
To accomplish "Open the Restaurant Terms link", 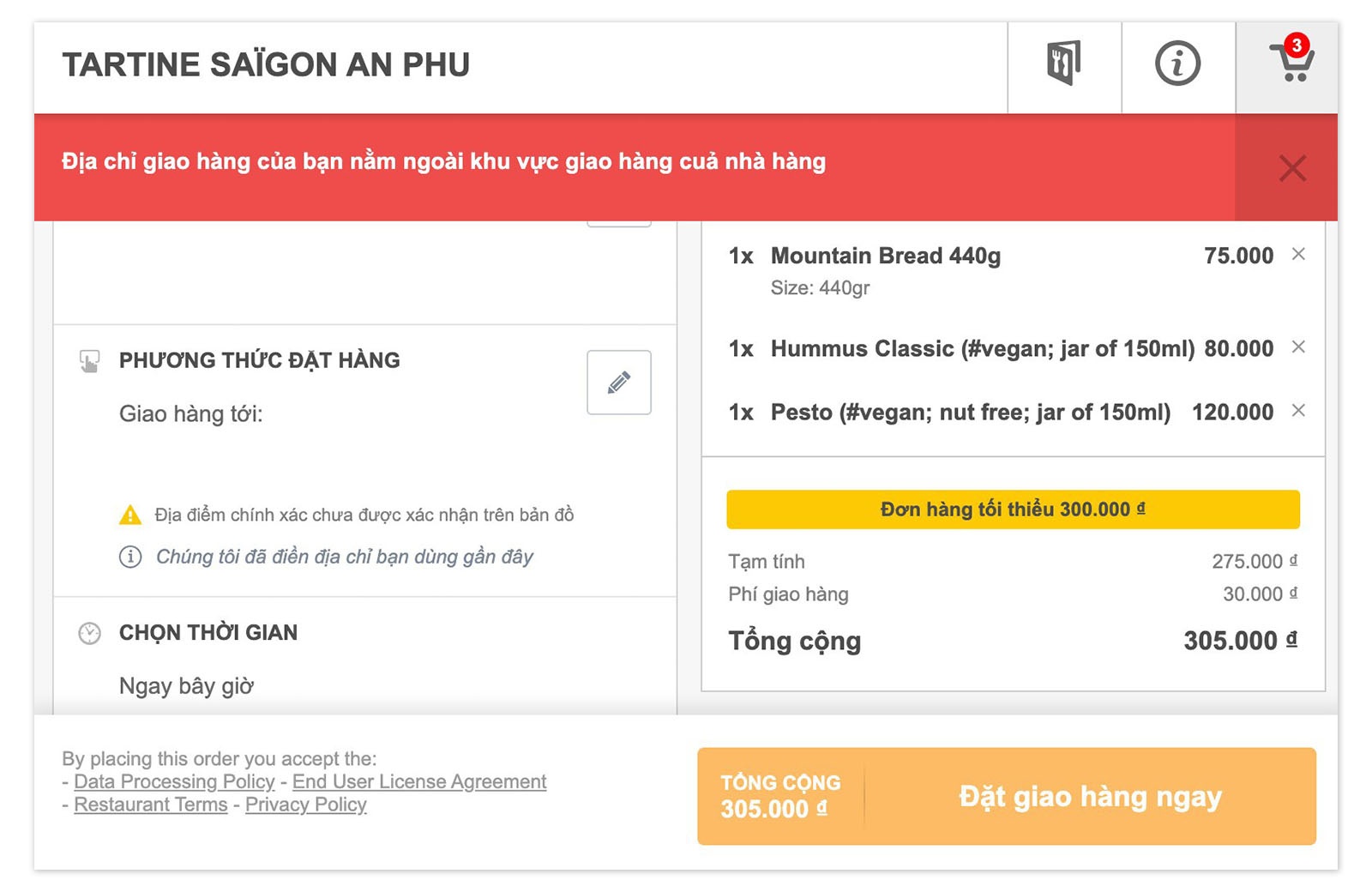I will click(151, 805).
